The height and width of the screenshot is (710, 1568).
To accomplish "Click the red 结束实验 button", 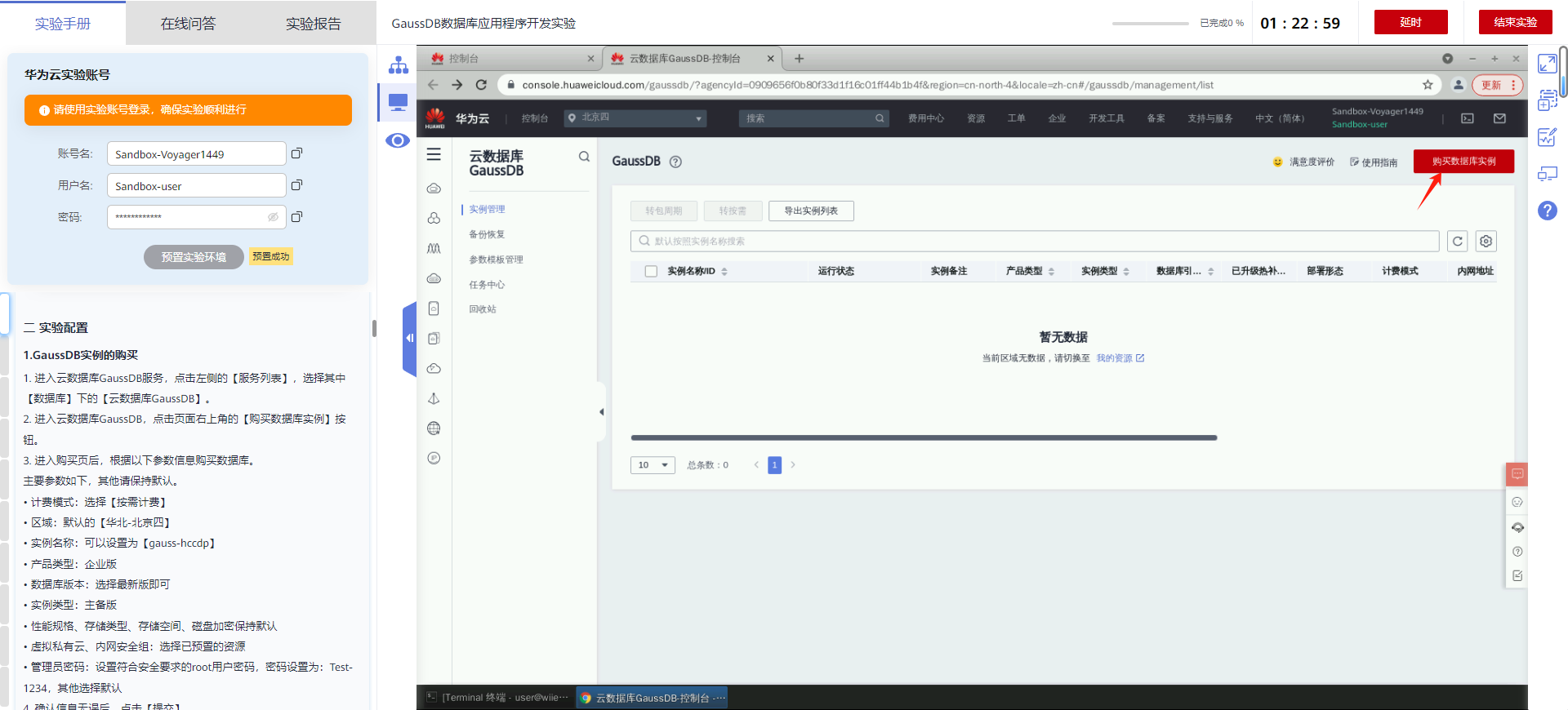I will click(x=1515, y=22).
